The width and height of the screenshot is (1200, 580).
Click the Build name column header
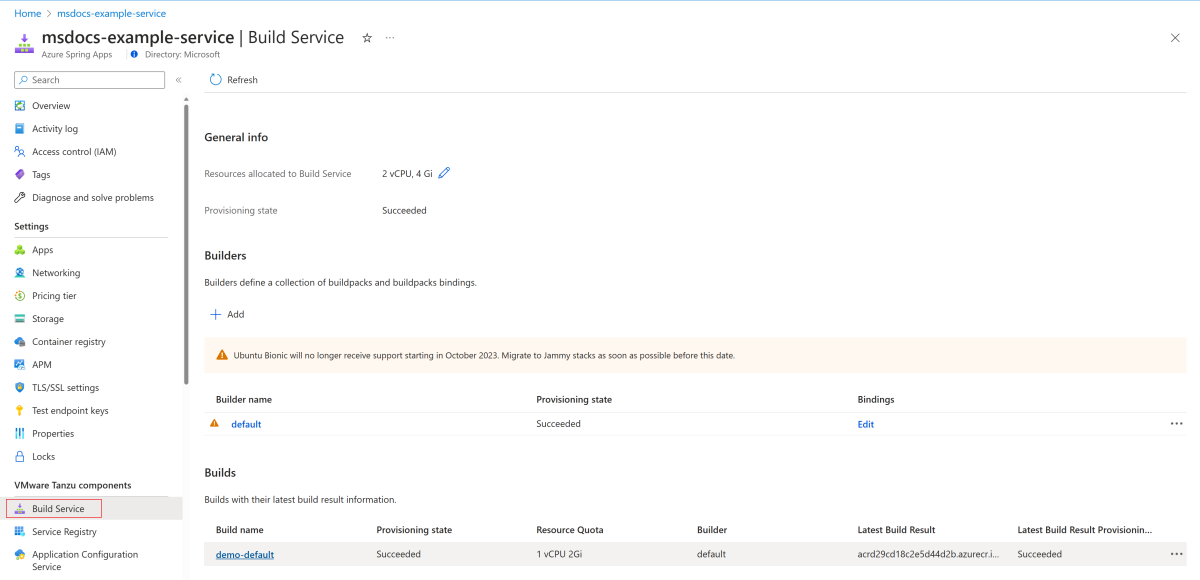240,529
